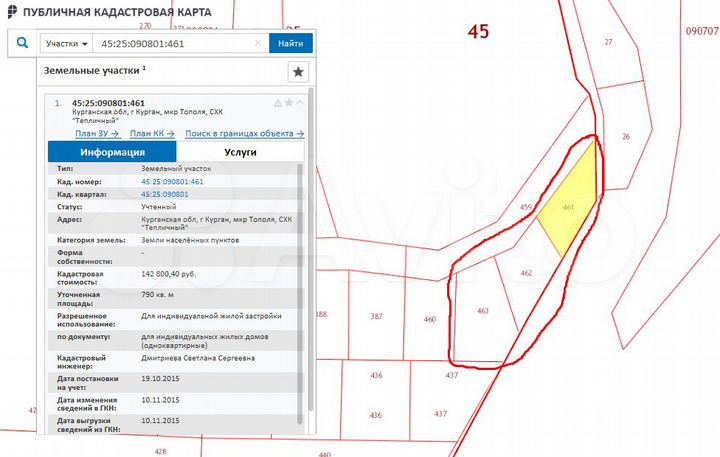Open the План ЗУ link
The height and width of the screenshot is (457, 720).
tap(97, 133)
